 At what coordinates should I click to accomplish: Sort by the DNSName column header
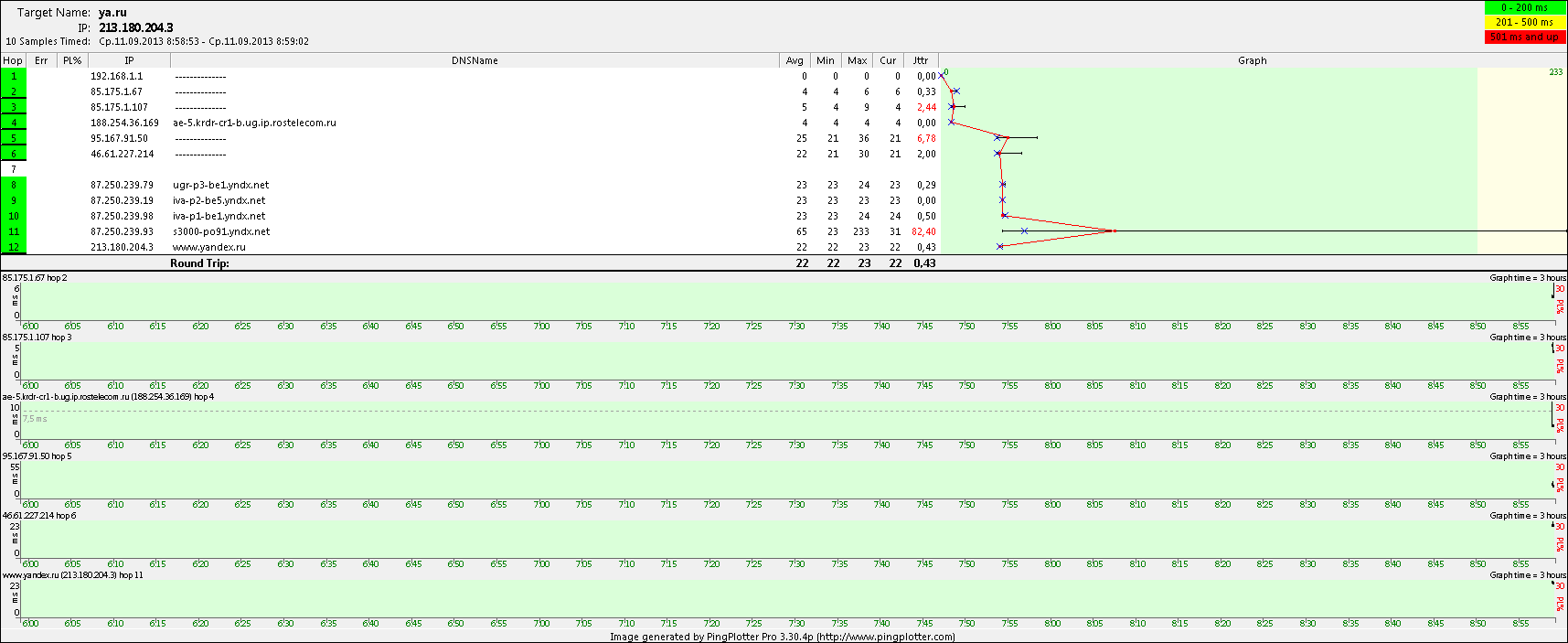point(475,60)
